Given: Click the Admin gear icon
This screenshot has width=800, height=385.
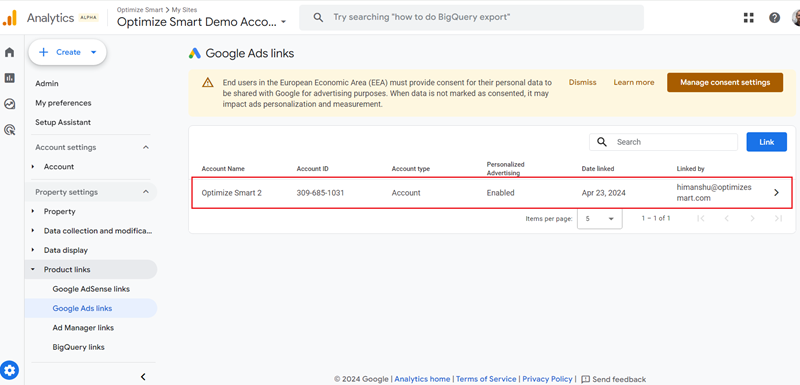Looking at the screenshot, I should point(10,370).
